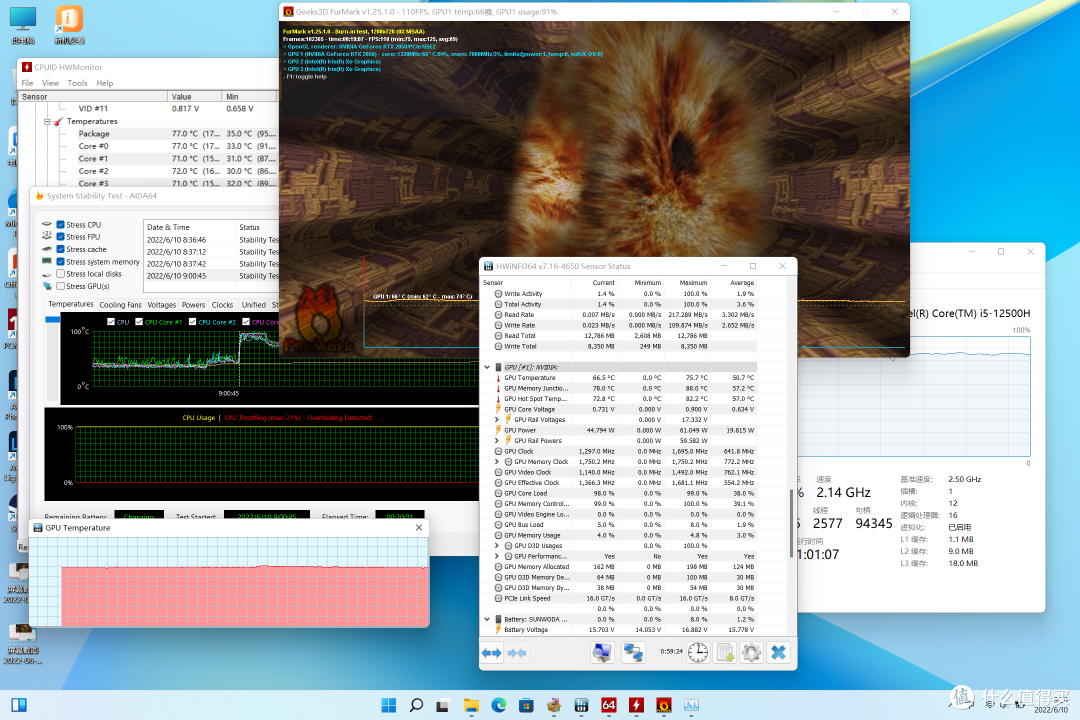The image size is (1080, 720).
Task: Collapse Temperatures node in HWMonitor tree
Action: click(x=48, y=121)
